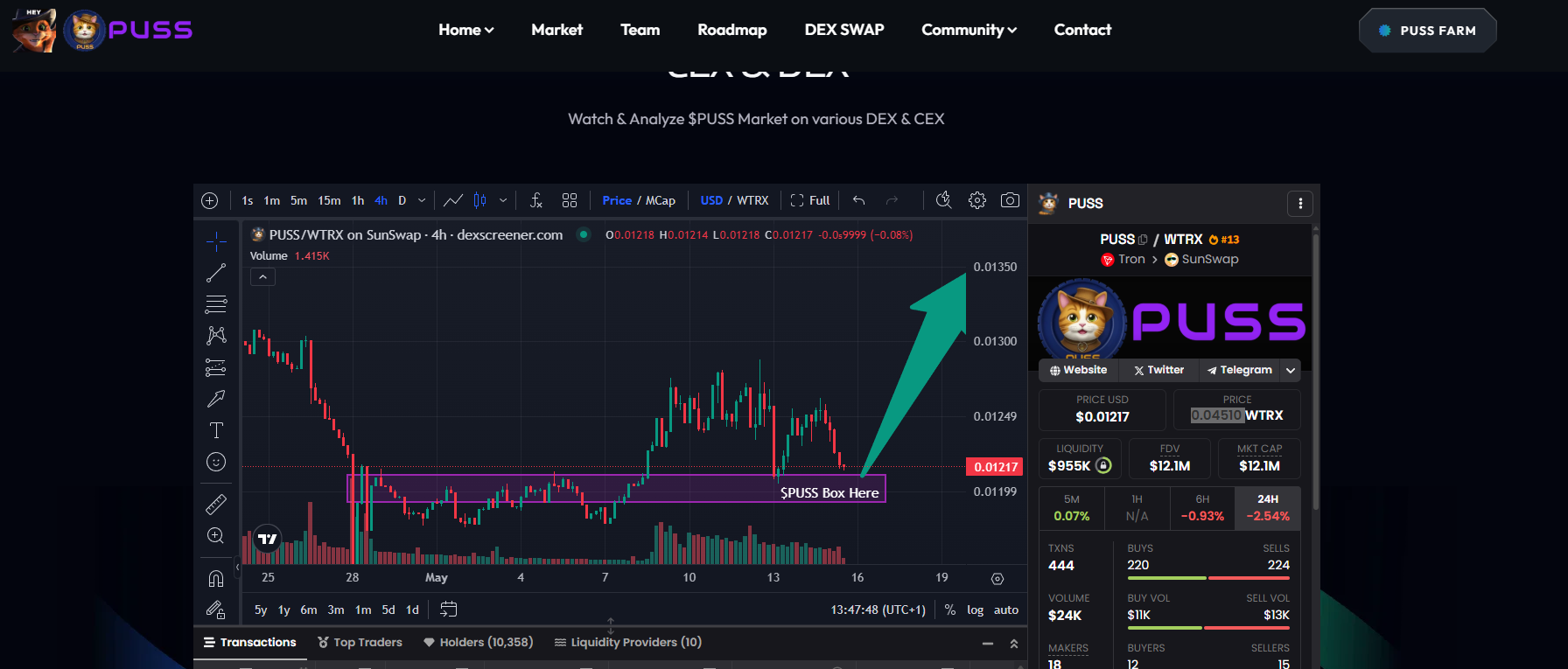This screenshot has width=1568, height=669.
Task: Click the liquidity lock icon
Action: click(1103, 466)
